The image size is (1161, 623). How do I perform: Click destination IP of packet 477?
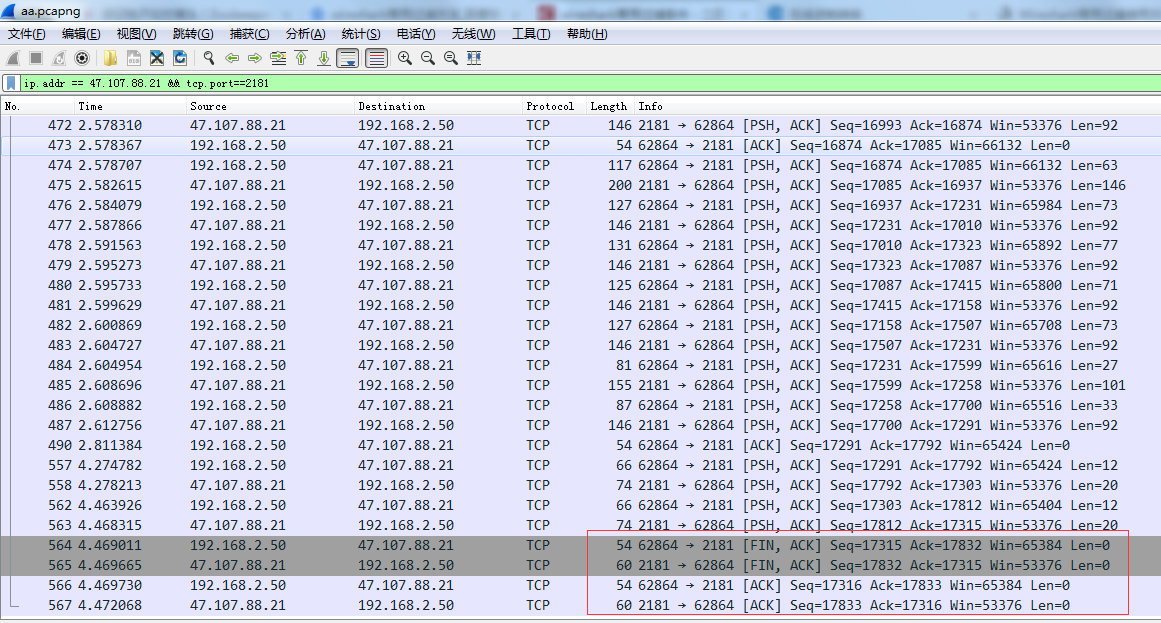click(x=406, y=225)
